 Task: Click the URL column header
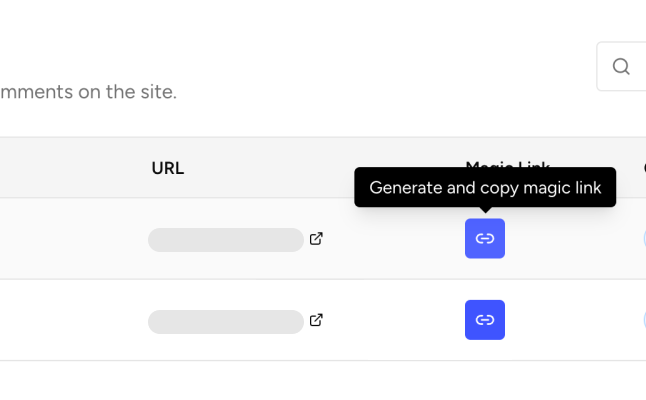168,168
